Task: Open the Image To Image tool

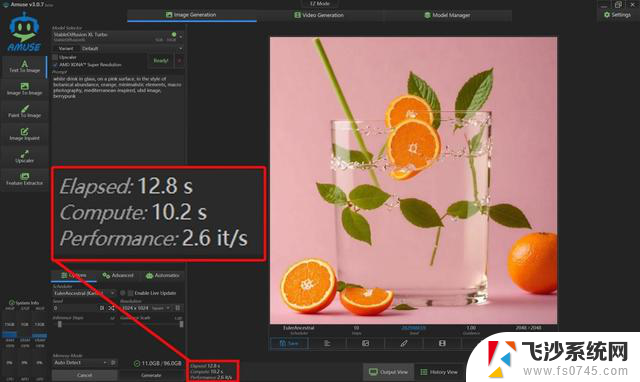Action: pos(24,89)
